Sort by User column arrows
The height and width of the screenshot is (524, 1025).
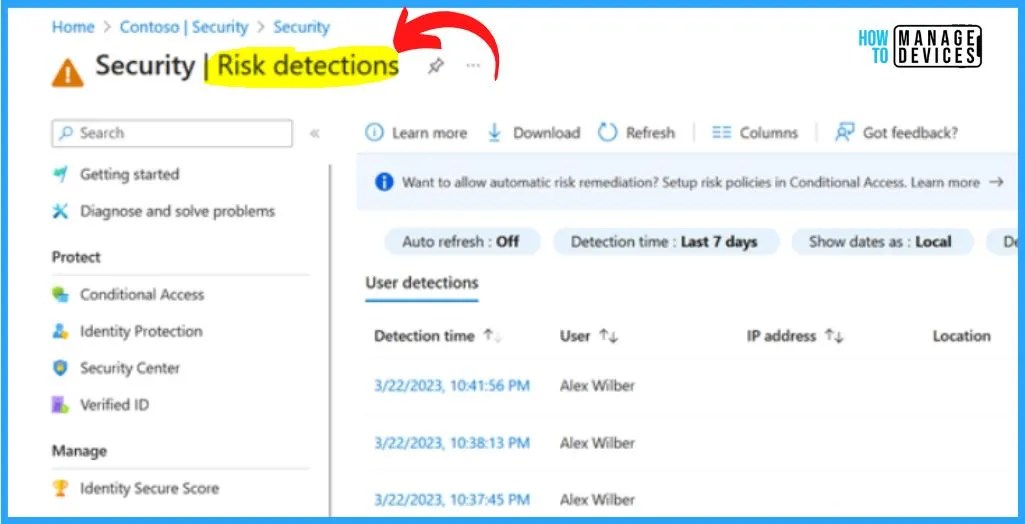pos(609,336)
